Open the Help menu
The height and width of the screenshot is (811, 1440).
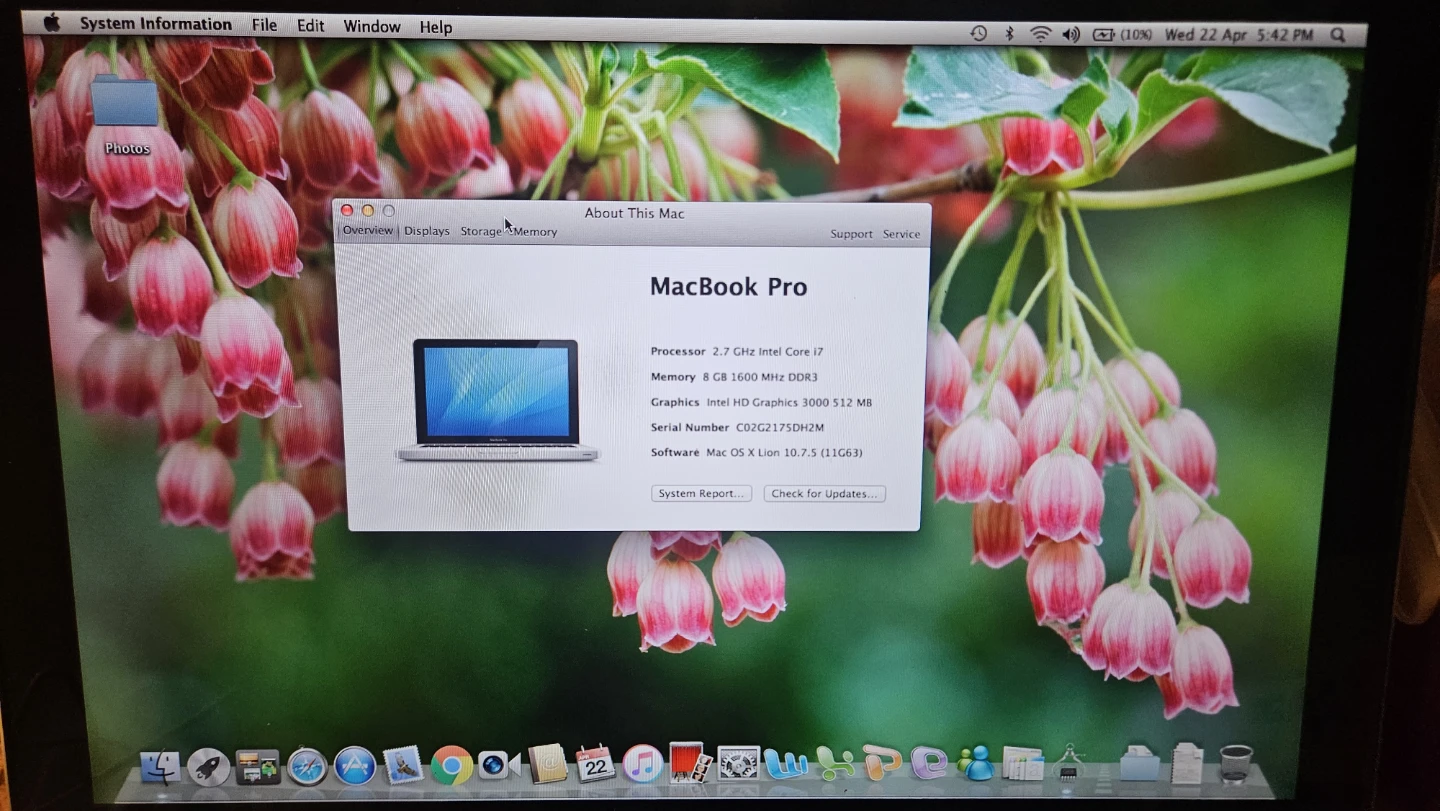(435, 28)
